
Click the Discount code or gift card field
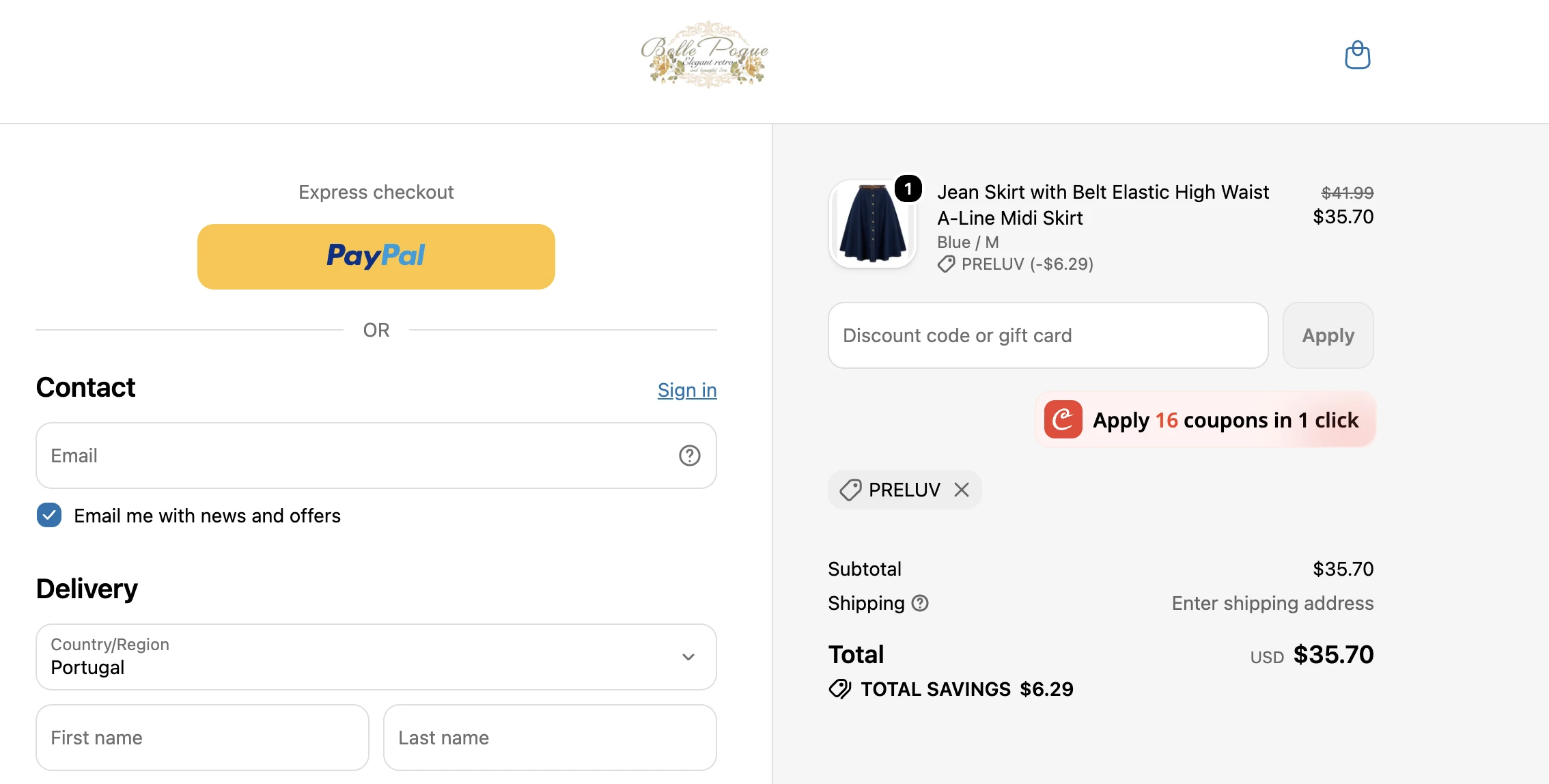coord(1048,335)
